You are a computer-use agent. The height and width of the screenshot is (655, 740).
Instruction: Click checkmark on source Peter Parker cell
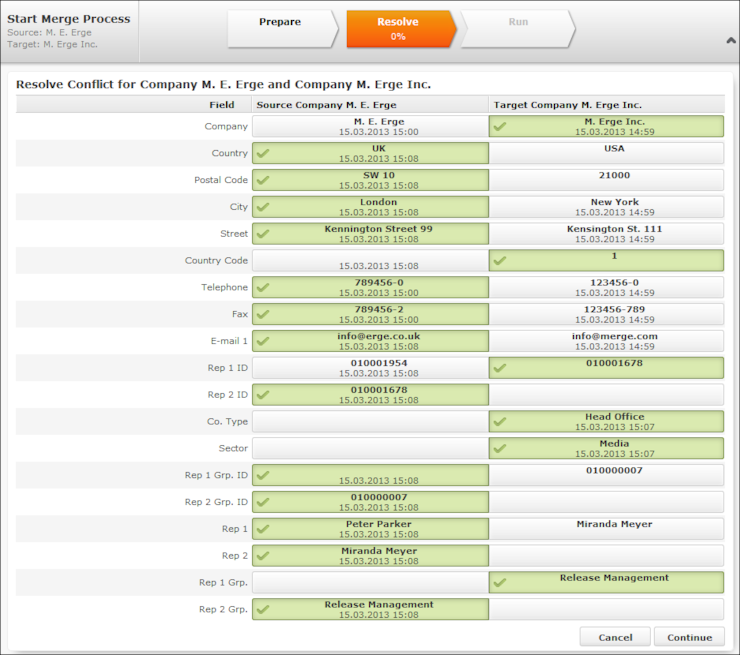click(x=263, y=529)
